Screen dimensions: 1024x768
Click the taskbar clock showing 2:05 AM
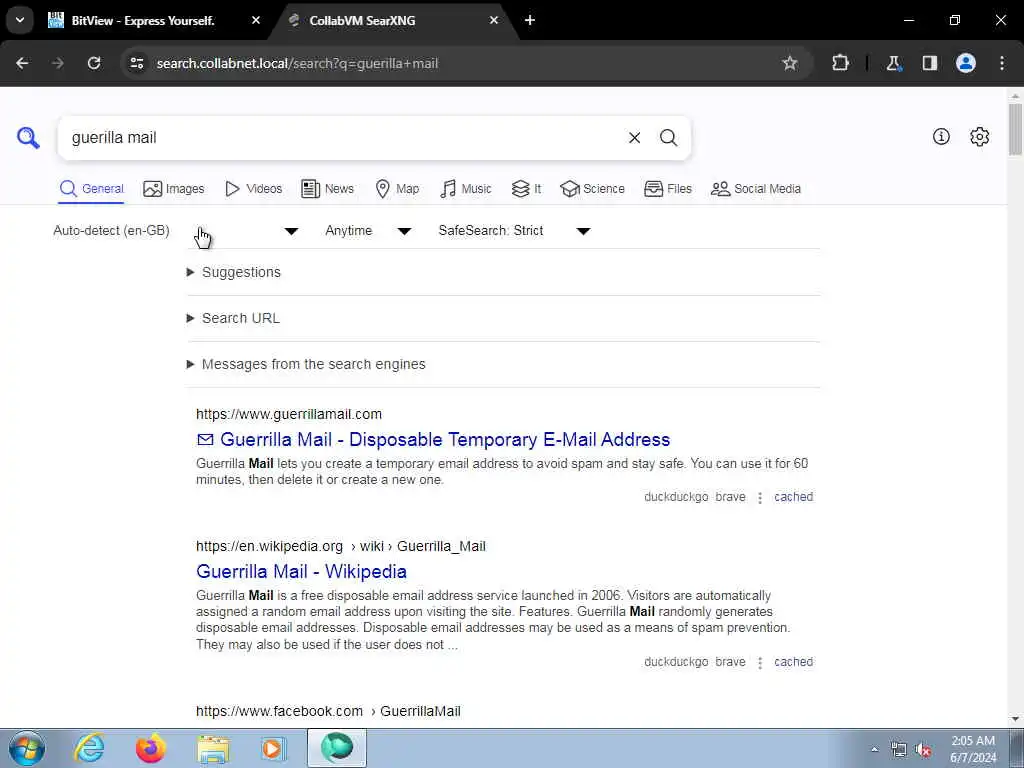[973, 749]
